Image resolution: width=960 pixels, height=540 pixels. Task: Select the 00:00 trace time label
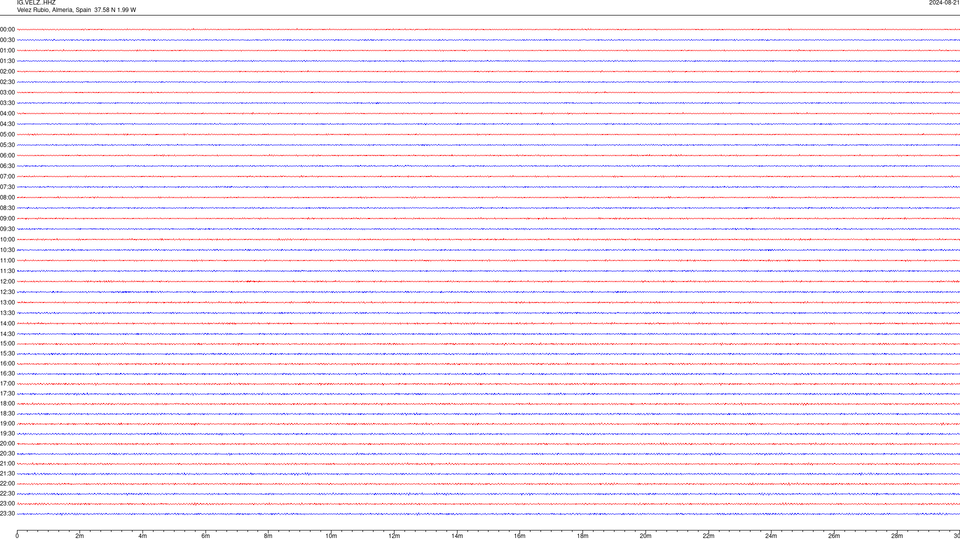tap(7, 29)
